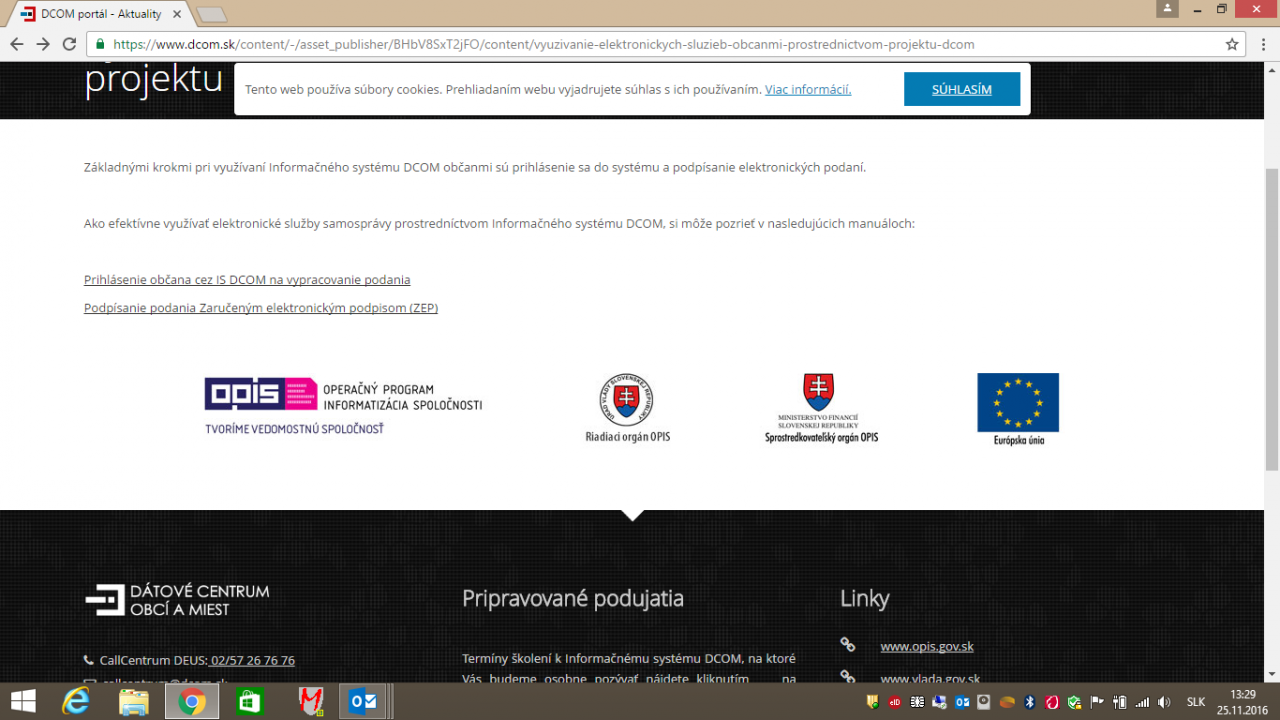Open the Windows Store taskbar icon
Image resolution: width=1280 pixels, height=720 pixels.
pos(249,702)
